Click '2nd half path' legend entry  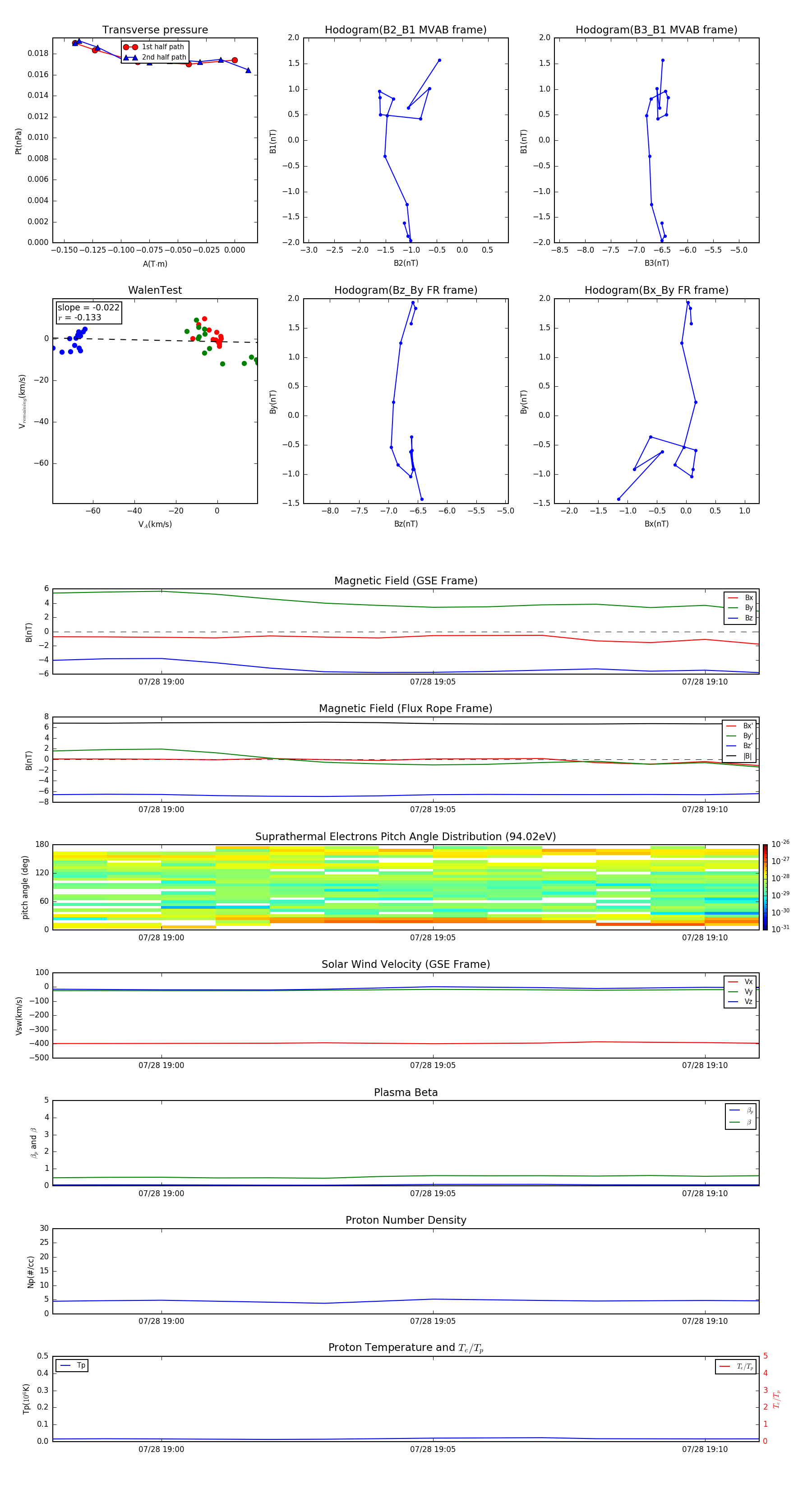point(155,57)
